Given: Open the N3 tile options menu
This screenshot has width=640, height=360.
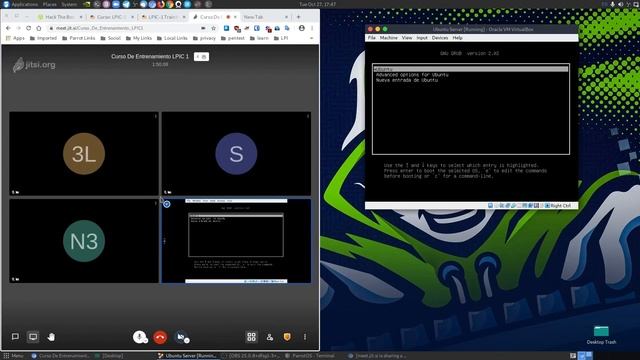Looking at the screenshot, I should (156, 203).
